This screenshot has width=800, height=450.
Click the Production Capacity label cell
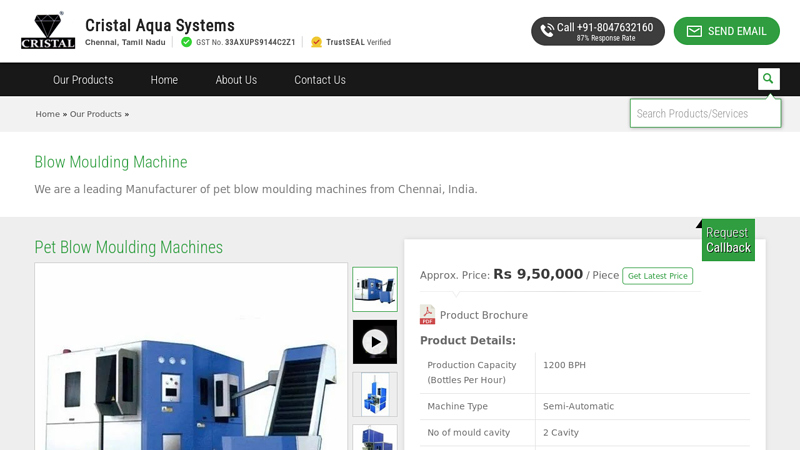(478, 372)
